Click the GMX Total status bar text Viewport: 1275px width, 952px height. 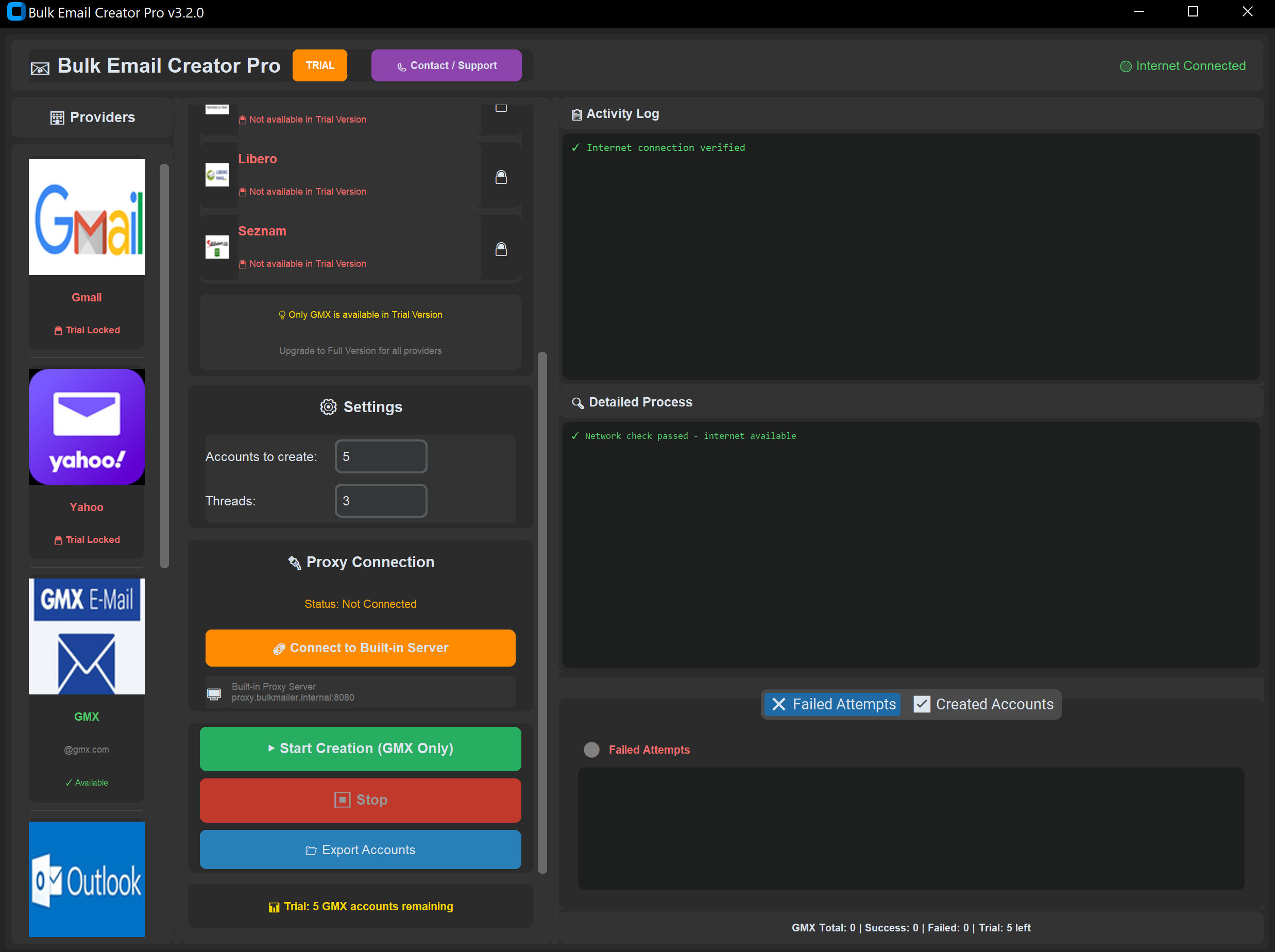[910, 928]
